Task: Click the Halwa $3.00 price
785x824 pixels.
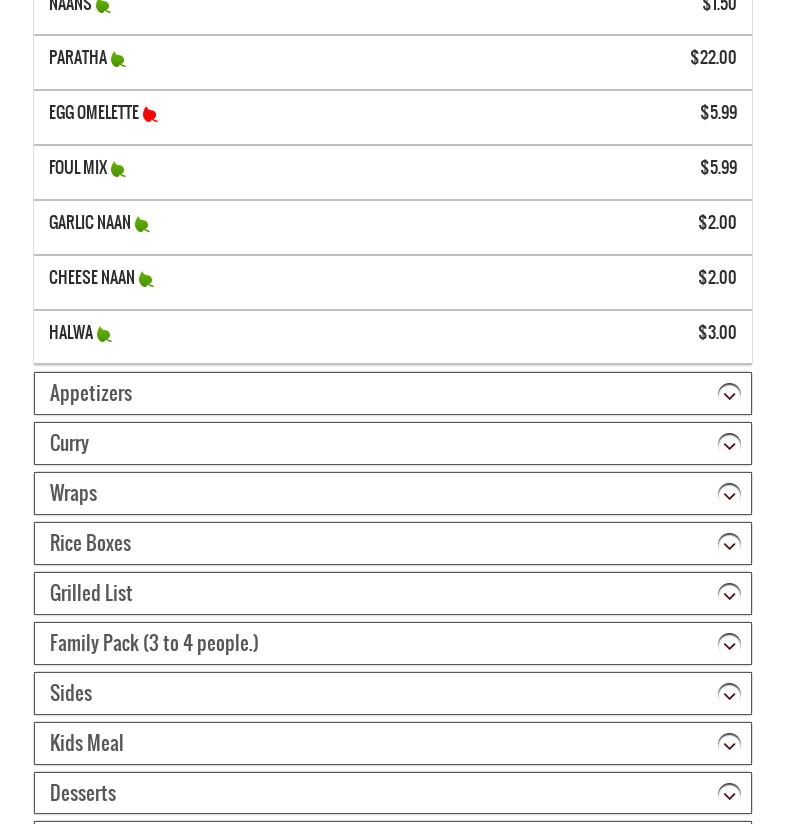Action: (x=717, y=333)
